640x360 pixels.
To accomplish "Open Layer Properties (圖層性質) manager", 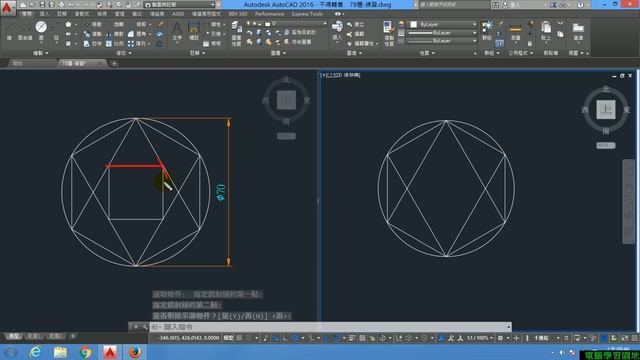I will coord(236,33).
